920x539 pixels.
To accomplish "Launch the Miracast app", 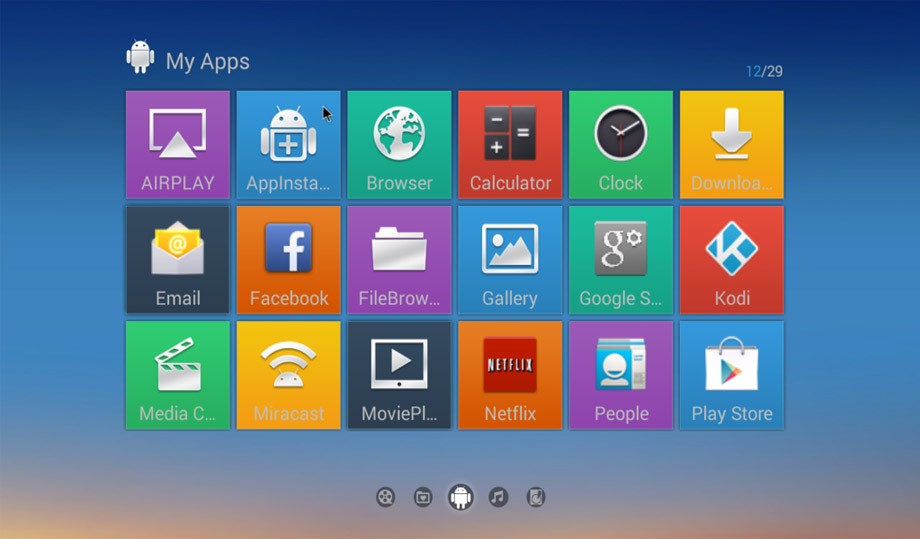I will click(288, 375).
